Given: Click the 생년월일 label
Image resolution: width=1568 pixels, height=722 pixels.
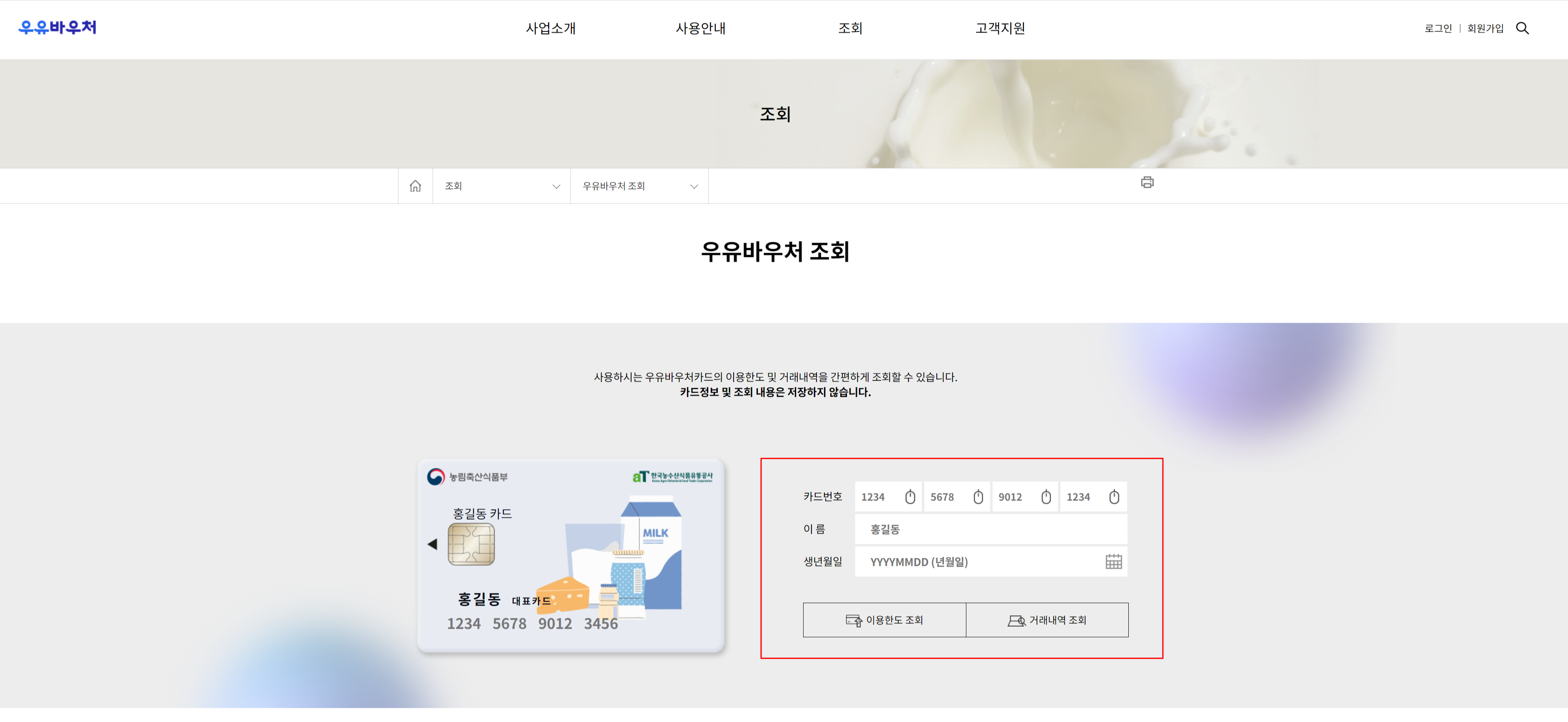Looking at the screenshot, I should click(x=822, y=561).
